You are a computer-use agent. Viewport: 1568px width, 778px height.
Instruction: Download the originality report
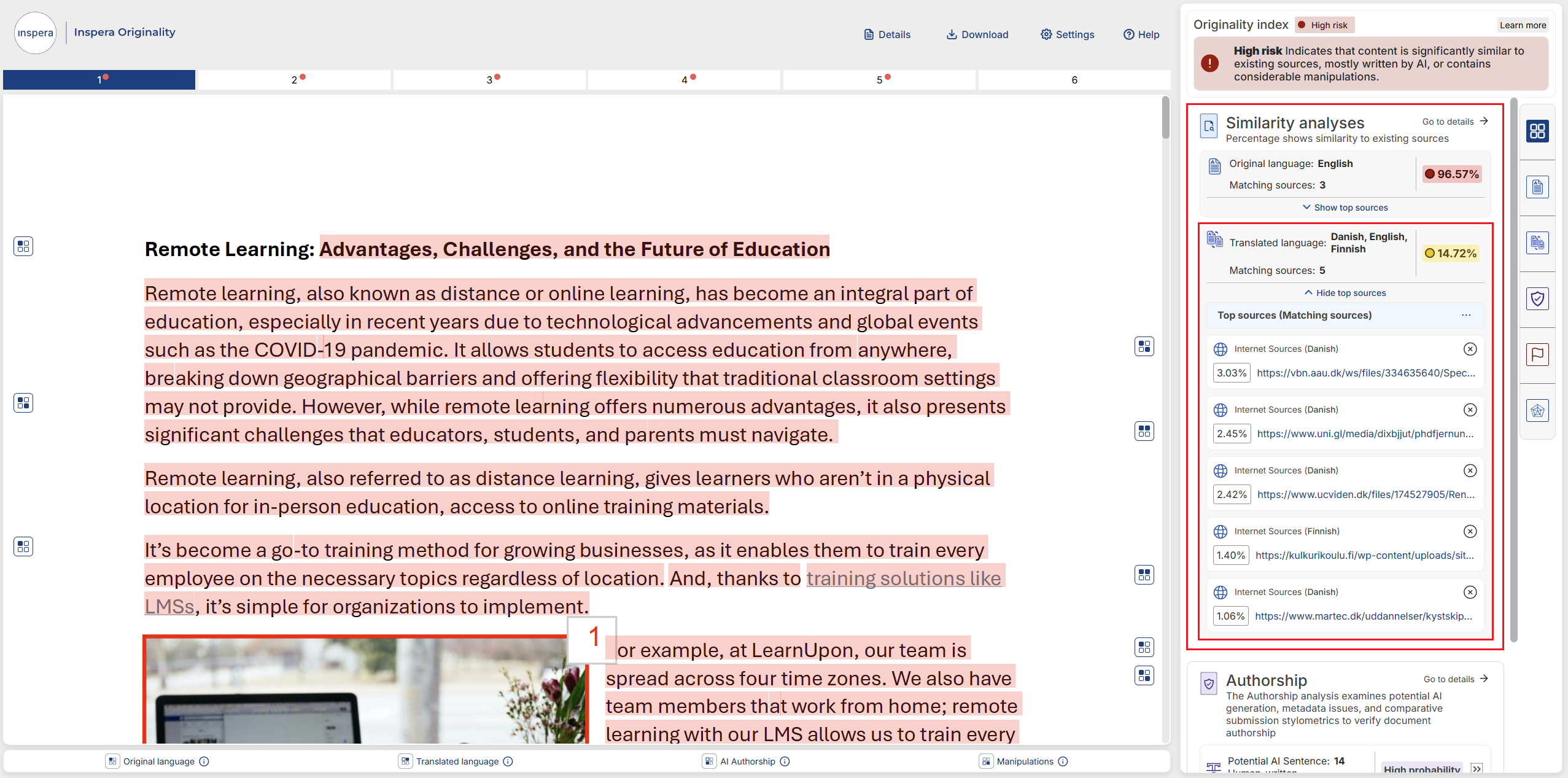coord(977,34)
